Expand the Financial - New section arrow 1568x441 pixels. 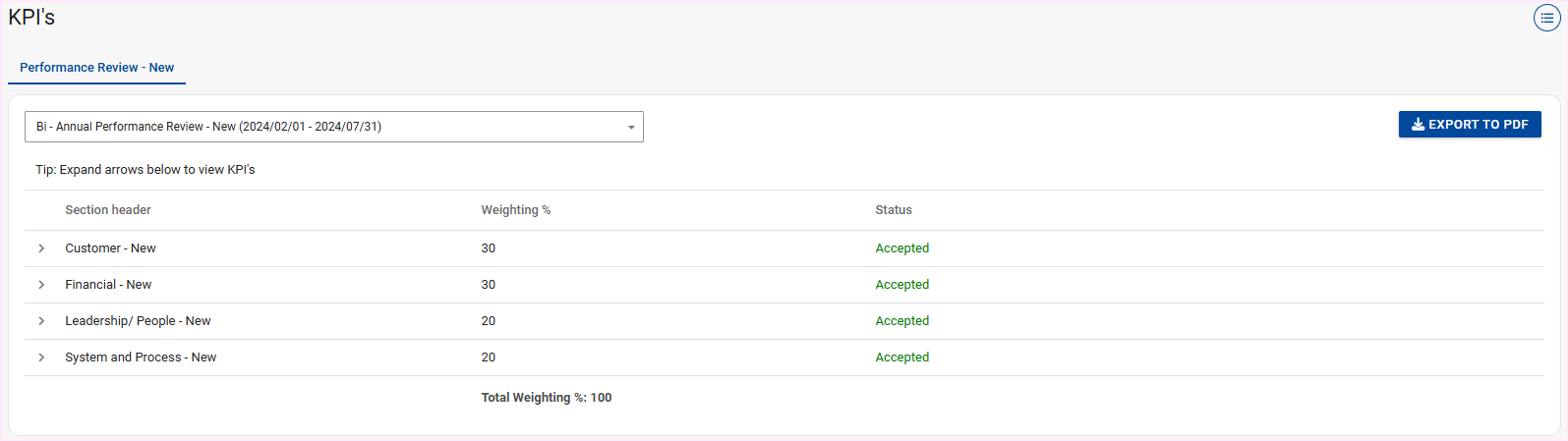[41, 285]
